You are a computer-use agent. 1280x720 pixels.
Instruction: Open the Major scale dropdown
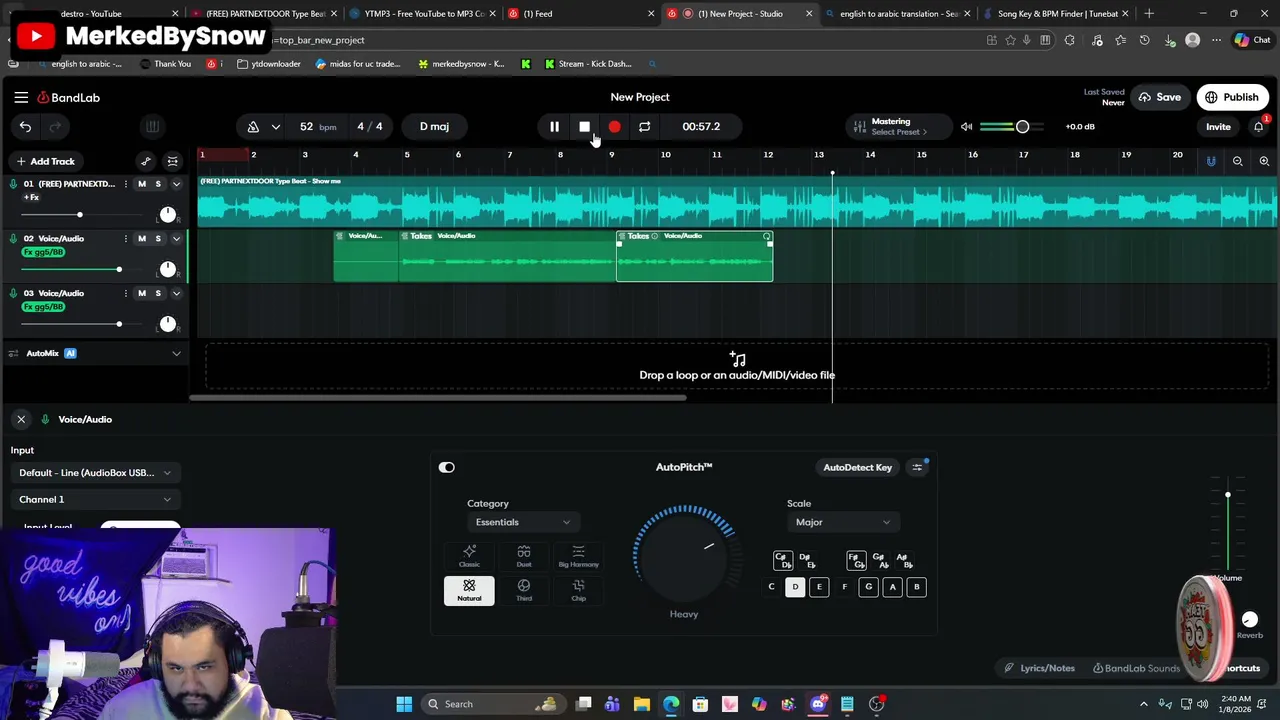tap(841, 522)
